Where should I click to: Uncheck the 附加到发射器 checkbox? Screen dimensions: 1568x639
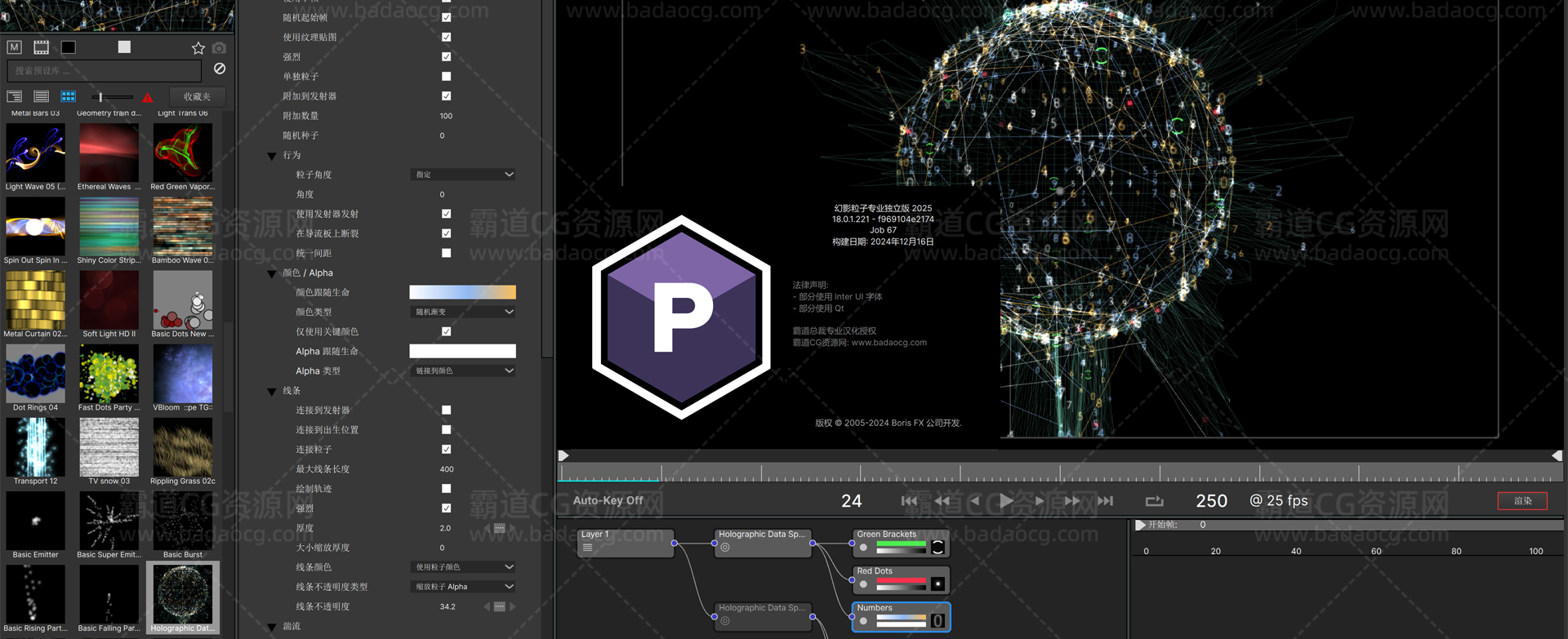coord(446,96)
